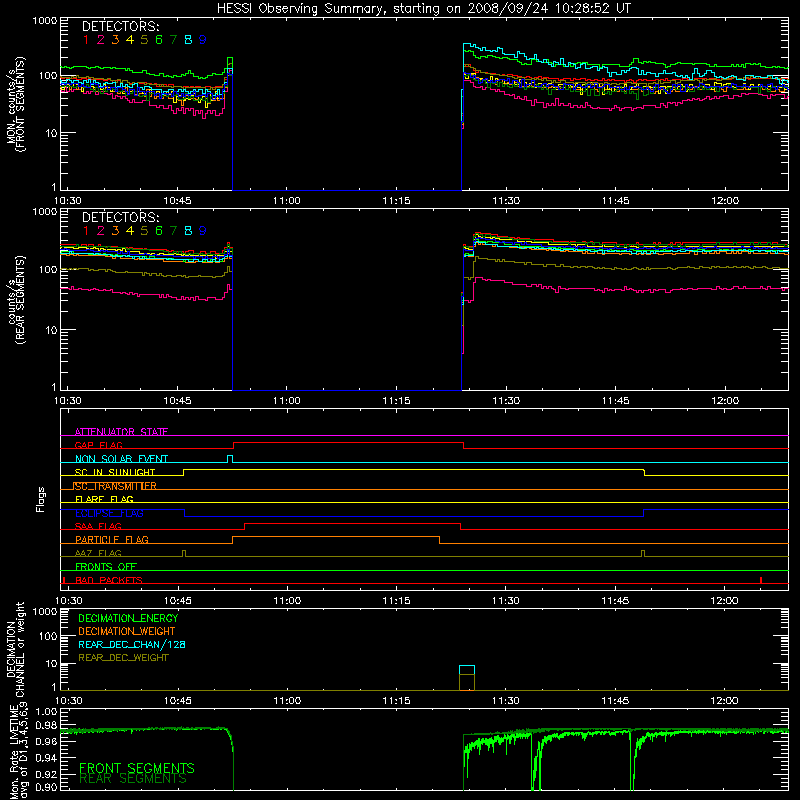Click the olive flag pulse near 10:46
The width and height of the screenshot is (800, 800).
[x=184, y=554]
